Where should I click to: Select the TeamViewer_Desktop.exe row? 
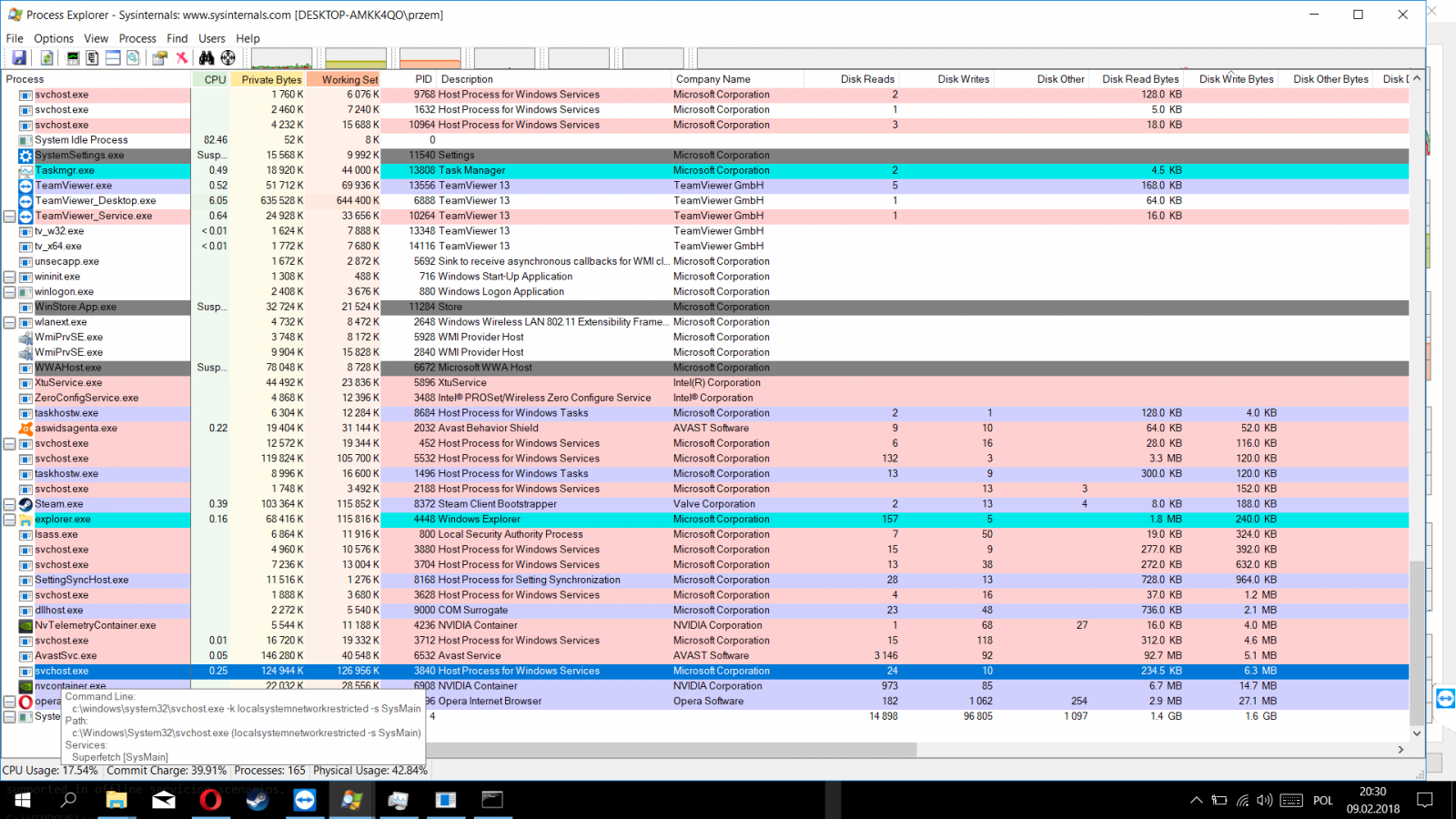(705, 201)
